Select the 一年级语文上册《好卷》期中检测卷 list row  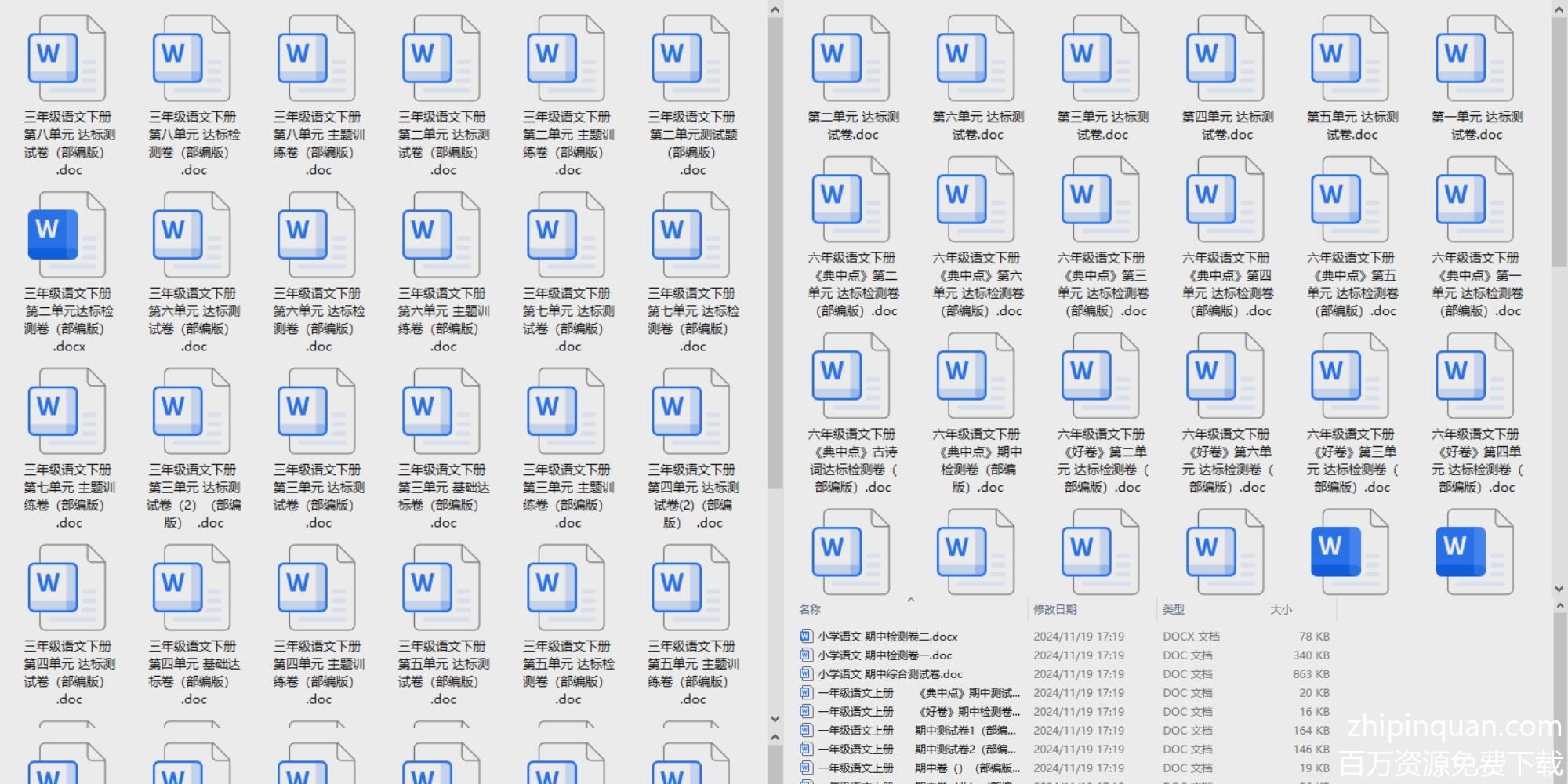click(1065, 712)
